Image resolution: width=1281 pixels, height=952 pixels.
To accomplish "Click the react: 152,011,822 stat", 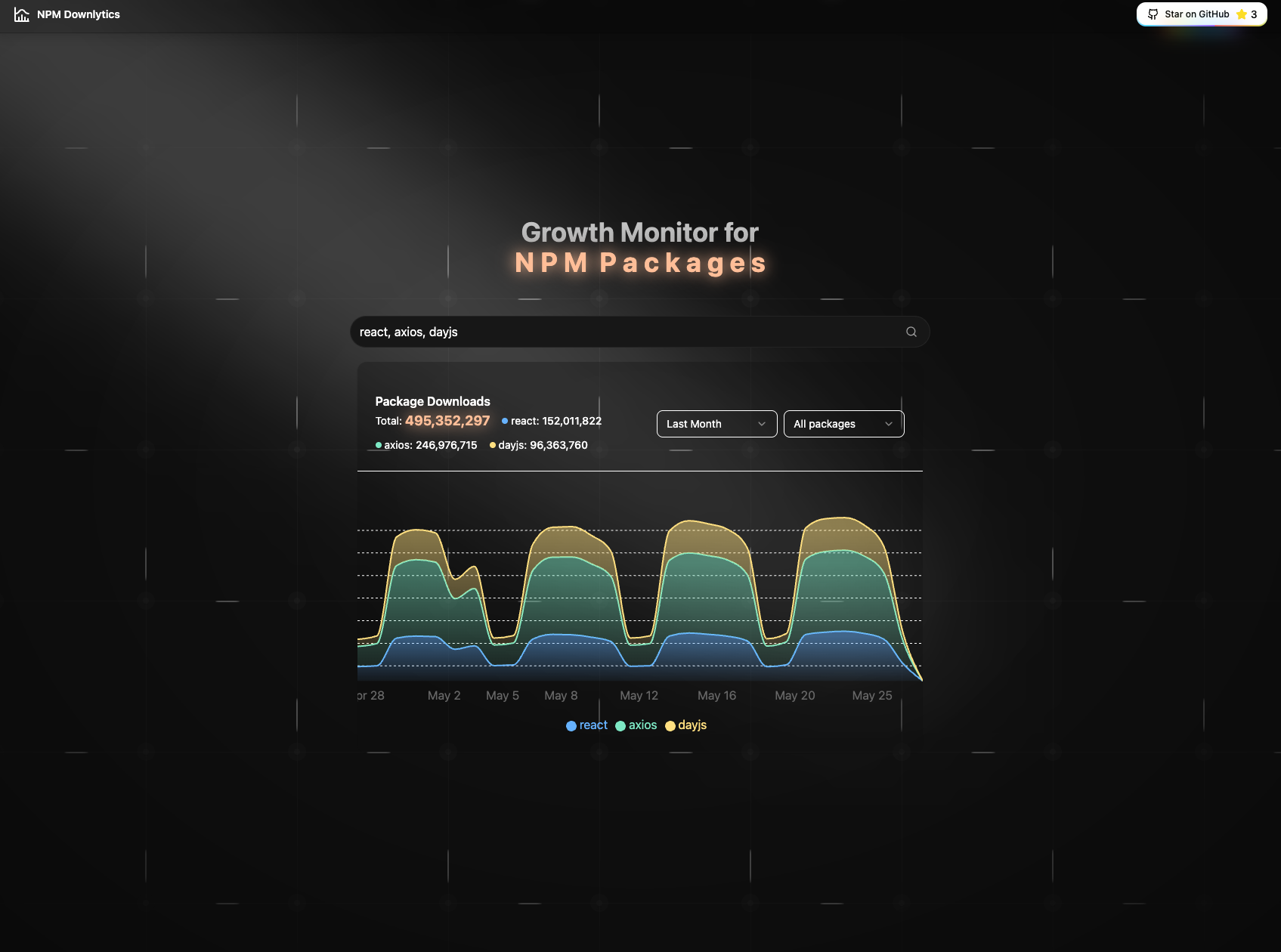I will pos(552,421).
